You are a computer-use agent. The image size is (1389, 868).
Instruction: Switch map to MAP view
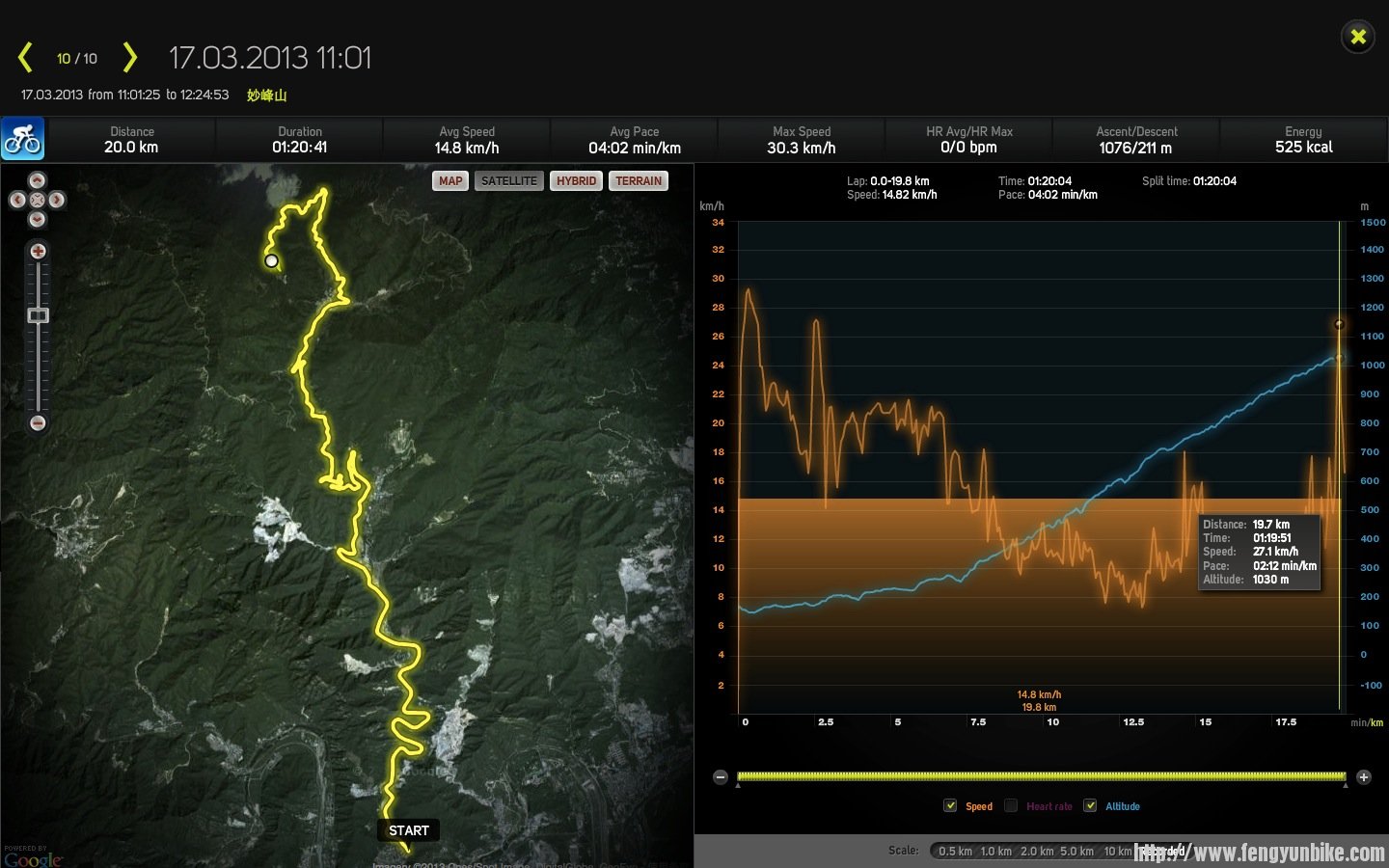click(450, 181)
